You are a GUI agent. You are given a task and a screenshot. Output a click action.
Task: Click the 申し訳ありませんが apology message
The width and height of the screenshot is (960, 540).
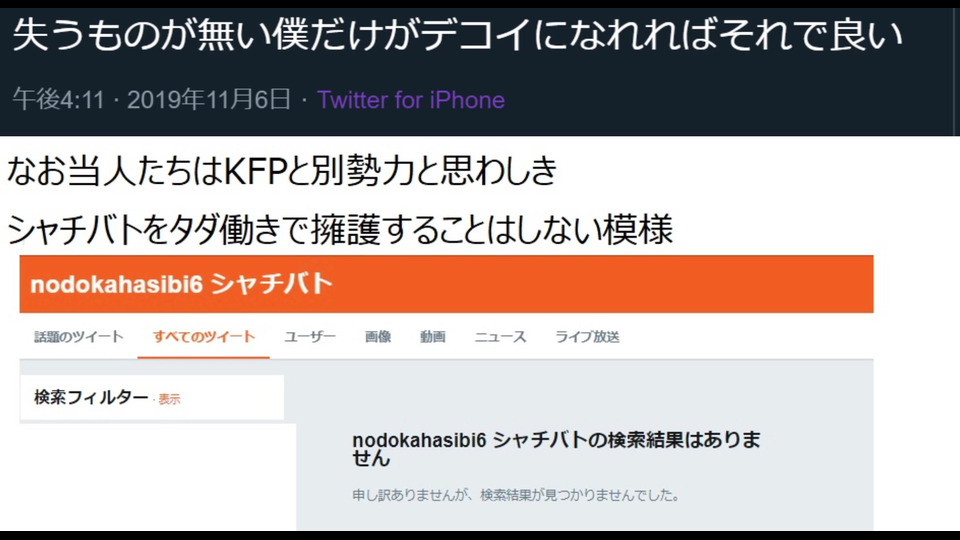click(x=516, y=495)
